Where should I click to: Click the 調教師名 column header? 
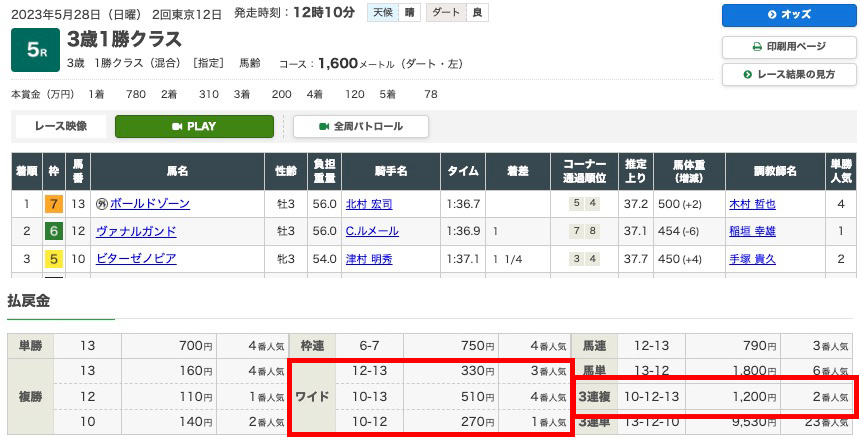775,171
